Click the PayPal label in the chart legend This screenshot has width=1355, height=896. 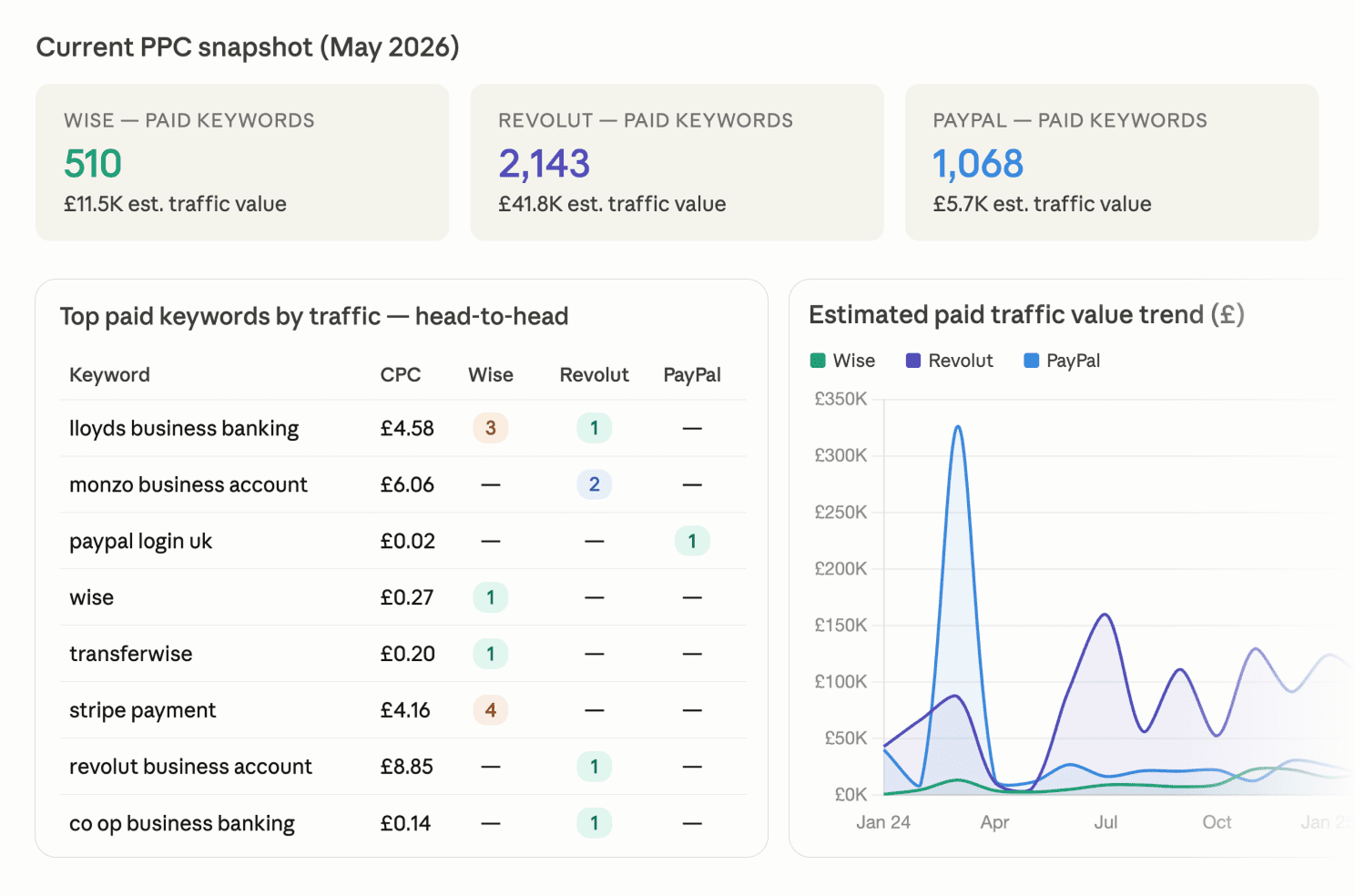tap(1073, 361)
